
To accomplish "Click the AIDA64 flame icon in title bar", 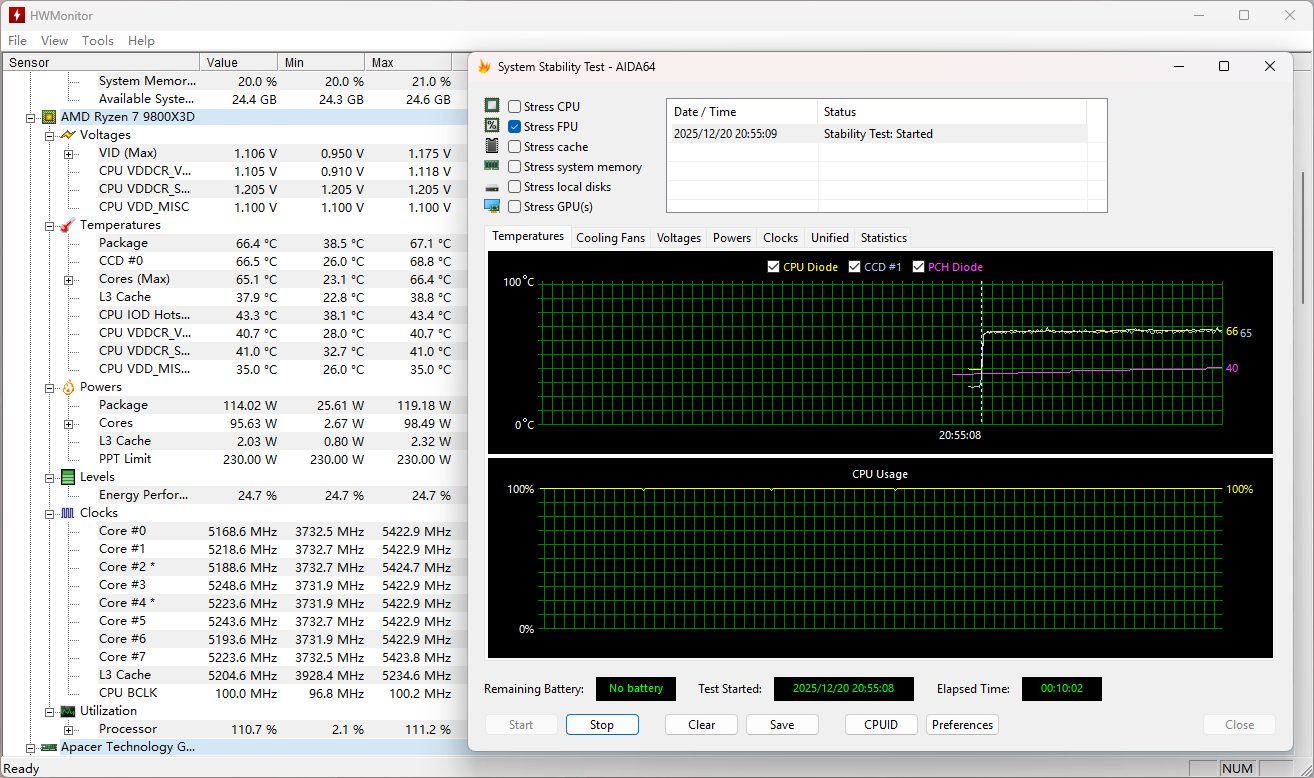I will 485,67.
